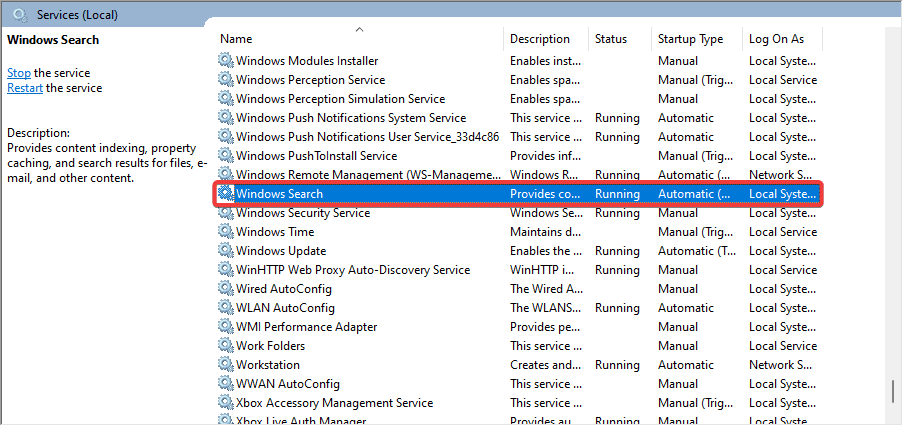Screen dimensions: 903x426
Task: Select Windows Perception Simulation Service name
Action: (x=340, y=98)
